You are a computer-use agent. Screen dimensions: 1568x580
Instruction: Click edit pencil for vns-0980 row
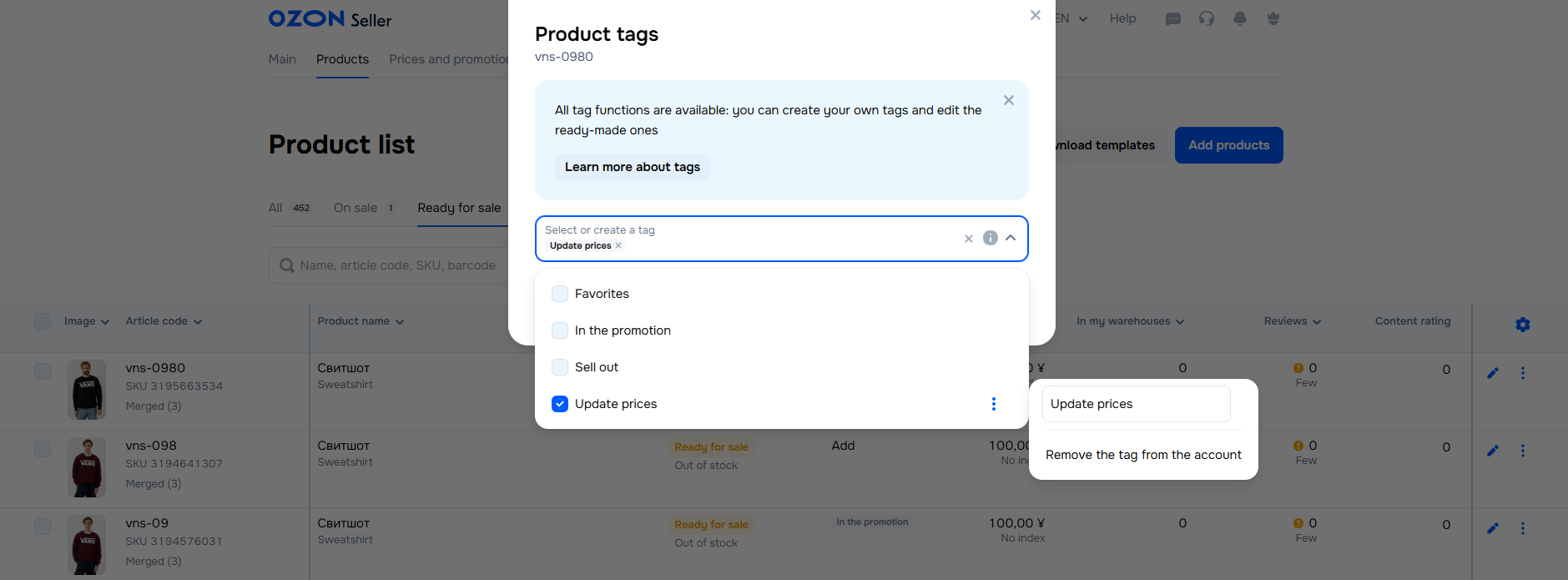1493,373
